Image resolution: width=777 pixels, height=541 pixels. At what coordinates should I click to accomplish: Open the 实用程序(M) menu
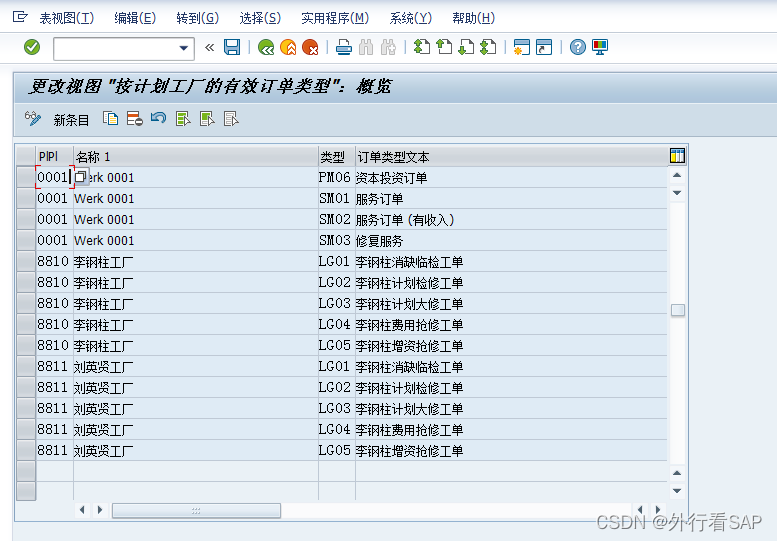pos(335,18)
